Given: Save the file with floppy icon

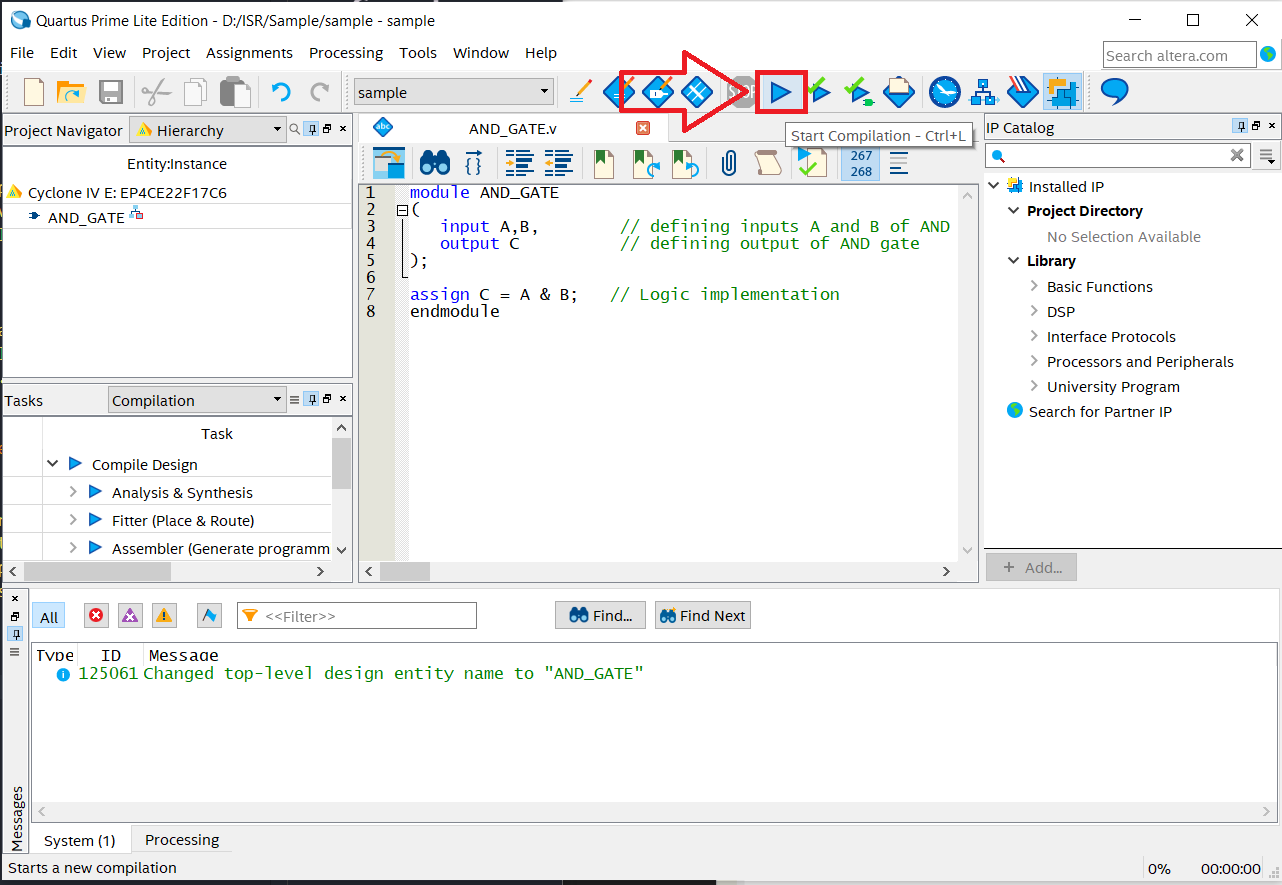Looking at the screenshot, I should [x=110, y=93].
